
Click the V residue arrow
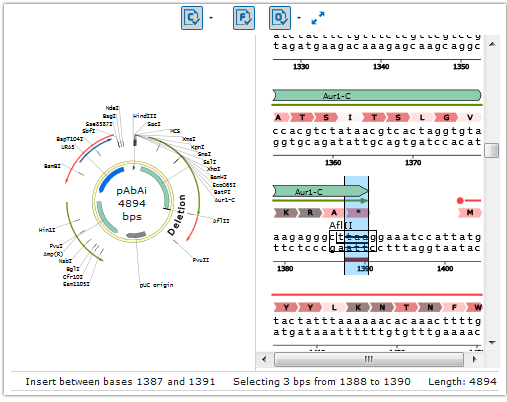coord(470,117)
